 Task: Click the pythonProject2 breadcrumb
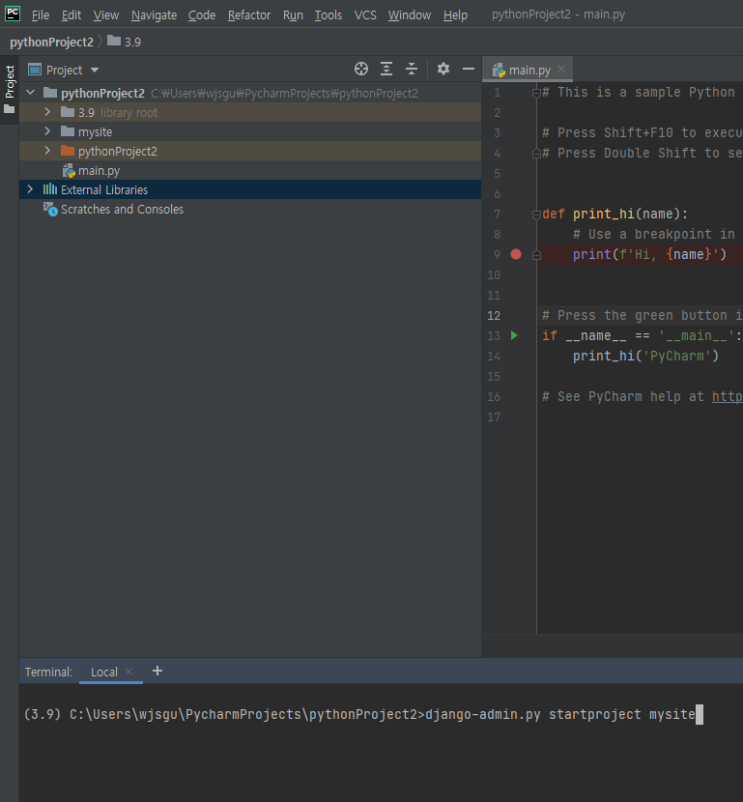coord(52,42)
